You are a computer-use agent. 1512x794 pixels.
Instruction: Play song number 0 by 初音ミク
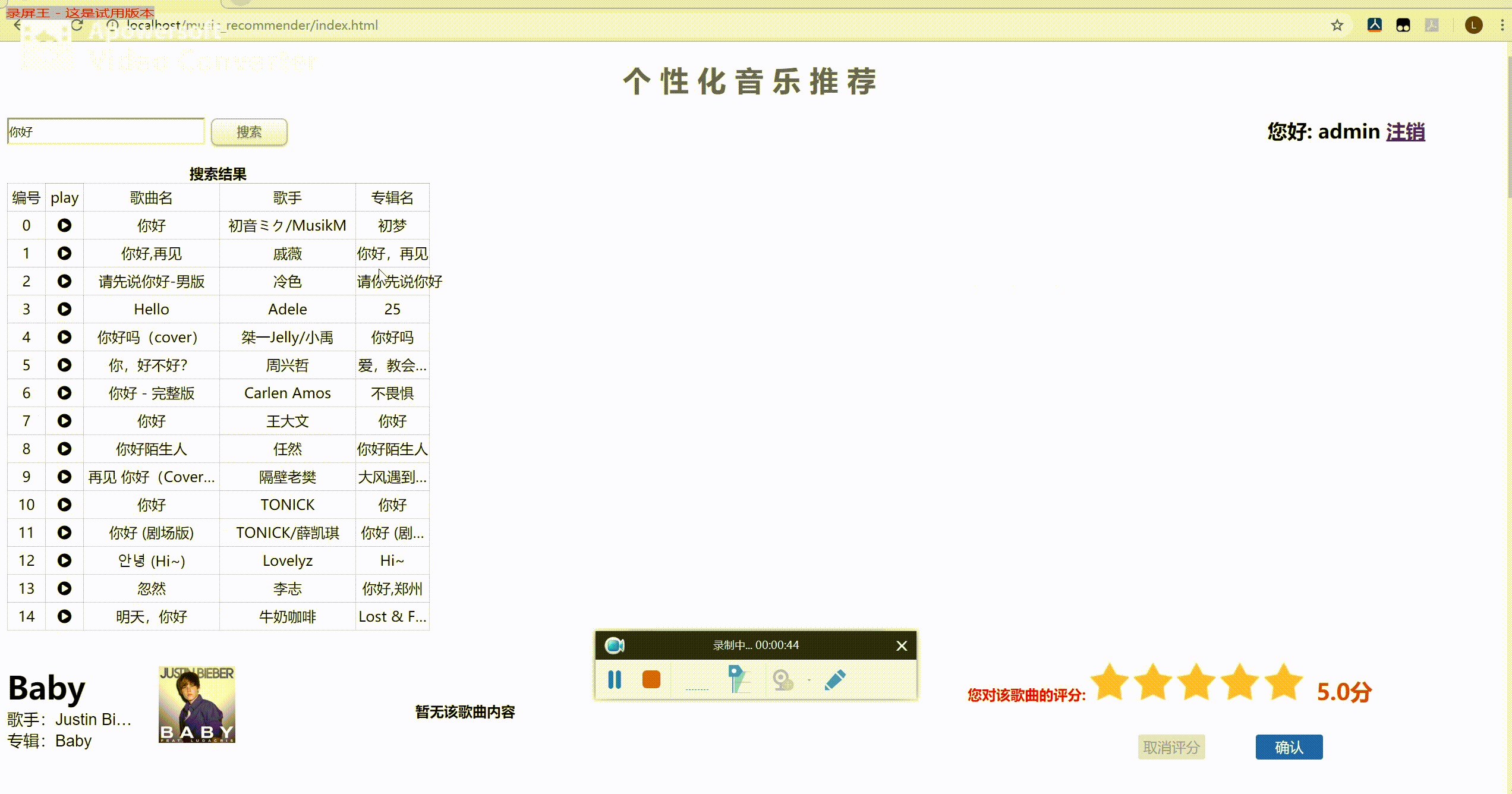click(x=64, y=225)
